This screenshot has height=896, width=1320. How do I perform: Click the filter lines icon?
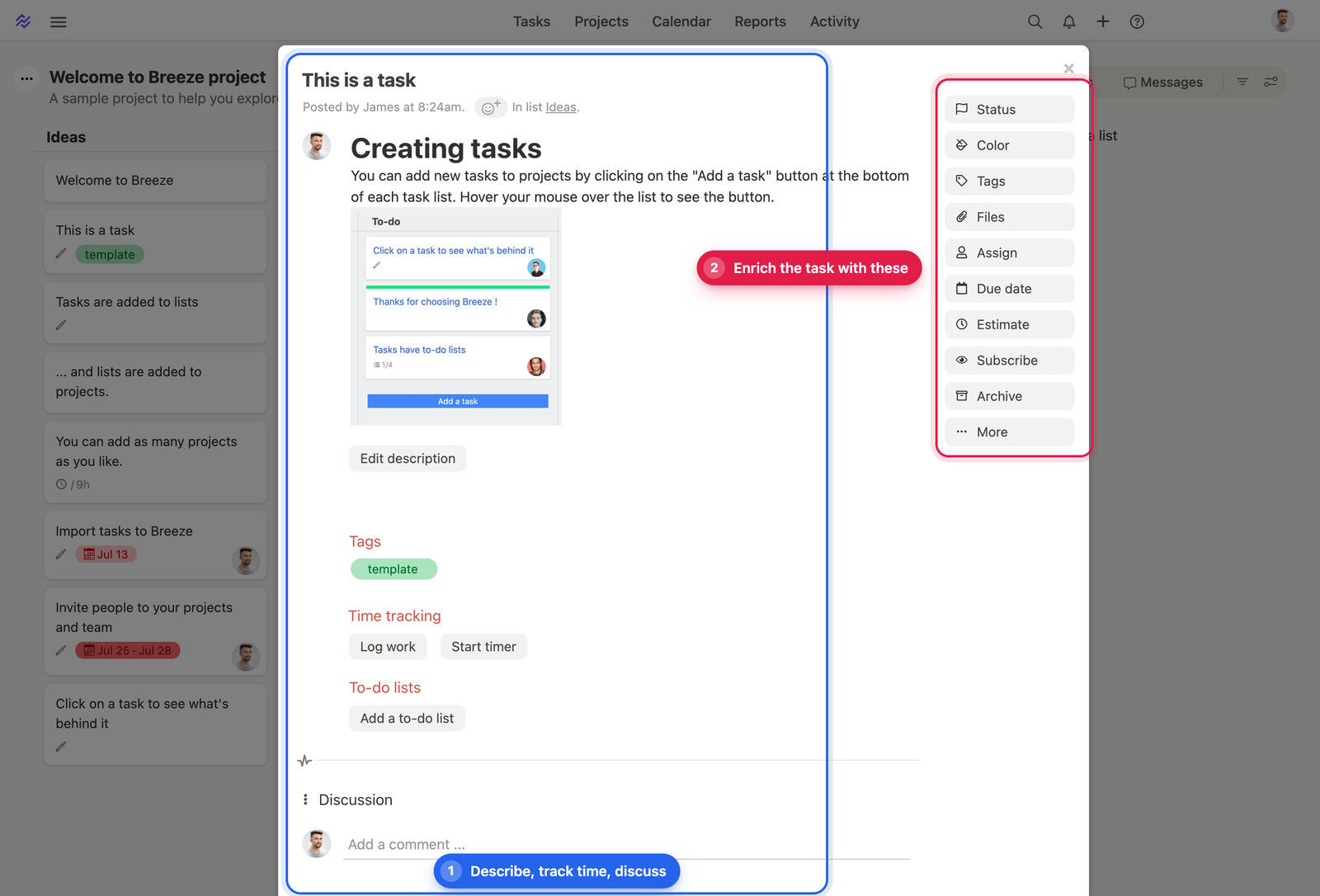pos(1242,82)
